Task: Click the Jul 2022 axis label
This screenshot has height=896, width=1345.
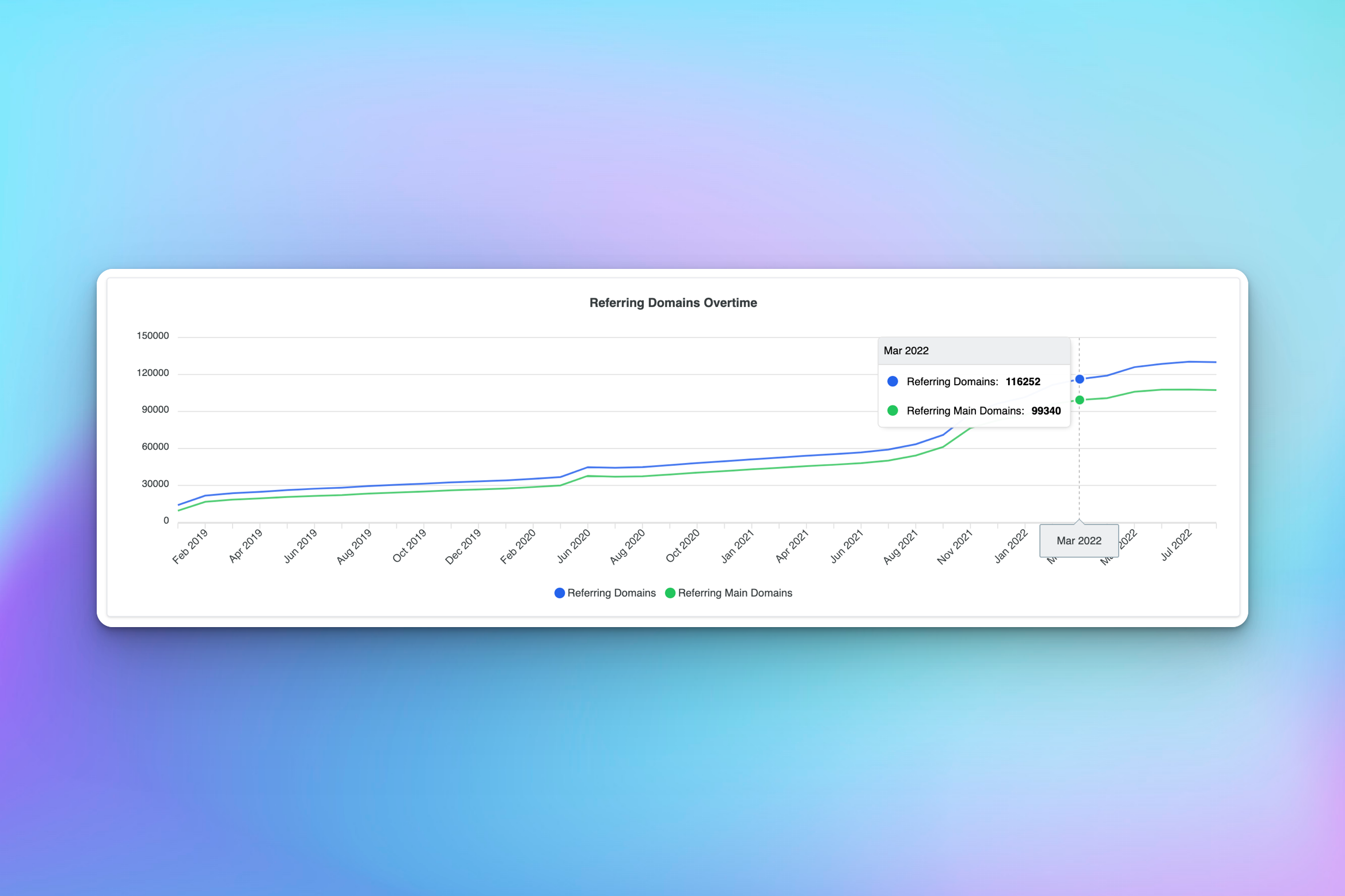Action: point(1176,545)
